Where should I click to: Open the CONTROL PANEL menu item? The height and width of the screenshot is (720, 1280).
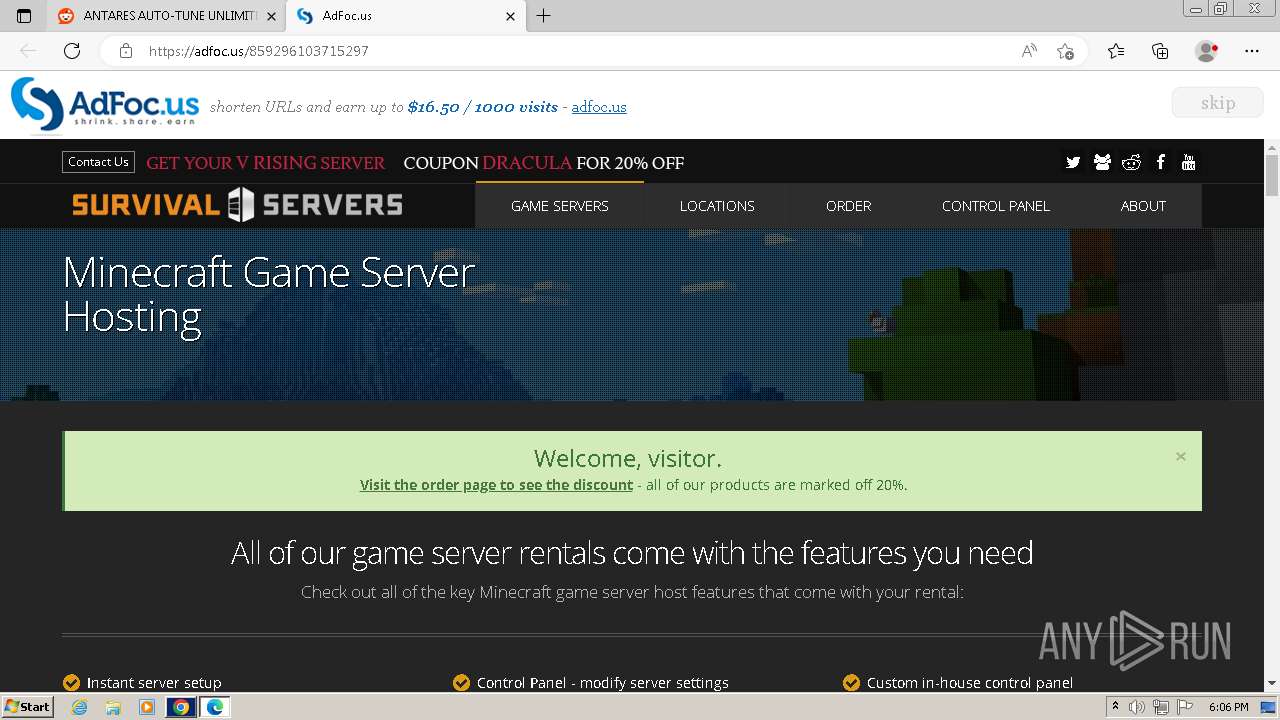[x=996, y=206]
